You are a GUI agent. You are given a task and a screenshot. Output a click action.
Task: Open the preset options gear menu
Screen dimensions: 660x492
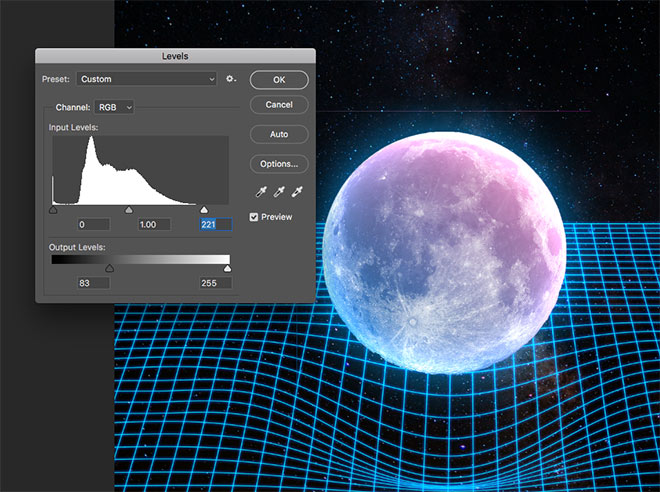[x=231, y=79]
